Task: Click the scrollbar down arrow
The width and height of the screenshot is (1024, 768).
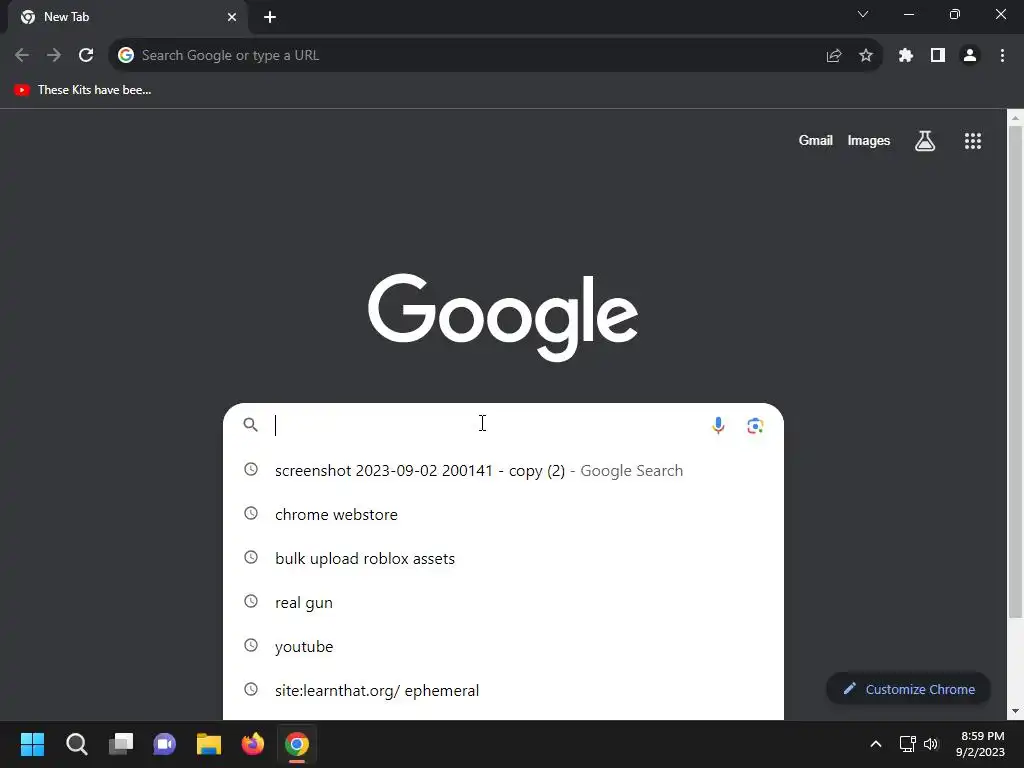Action: [x=1015, y=711]
